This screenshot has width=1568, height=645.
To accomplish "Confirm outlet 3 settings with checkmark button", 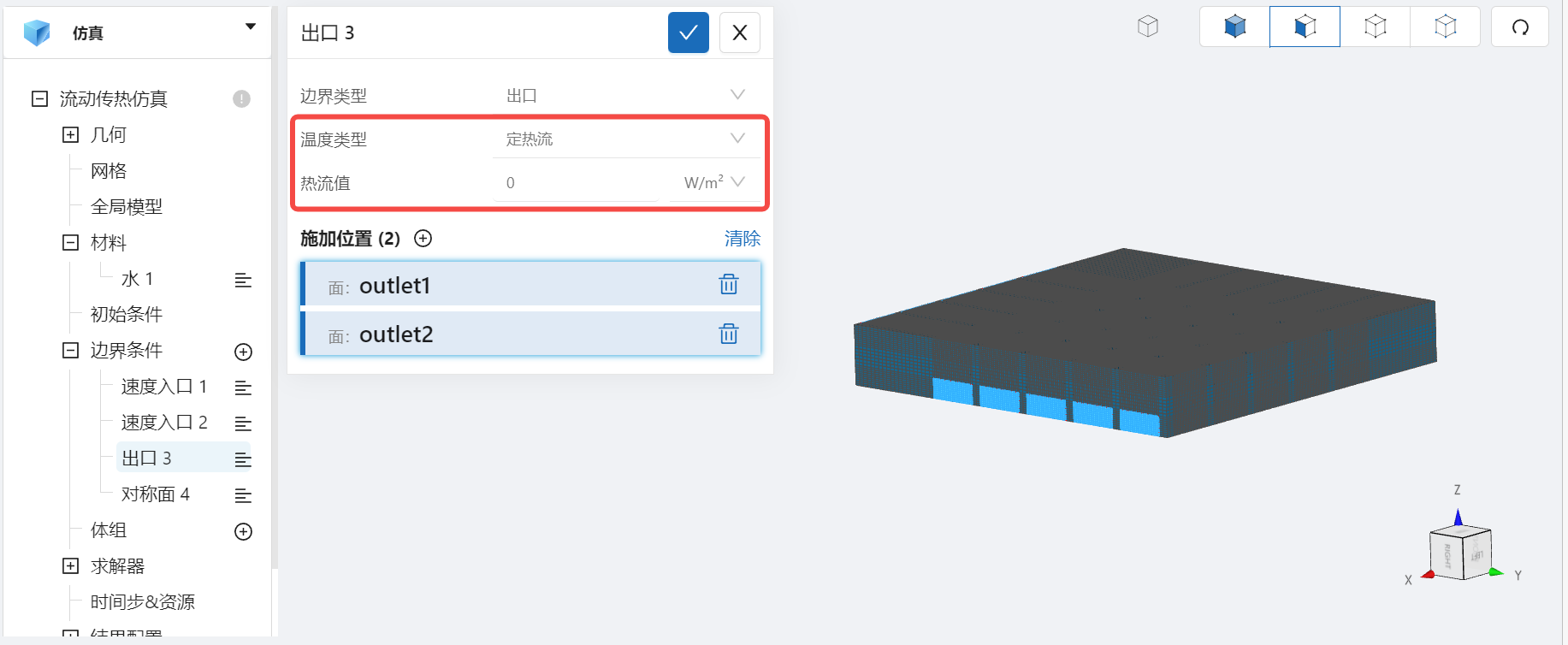I will (x=688, y=33).
